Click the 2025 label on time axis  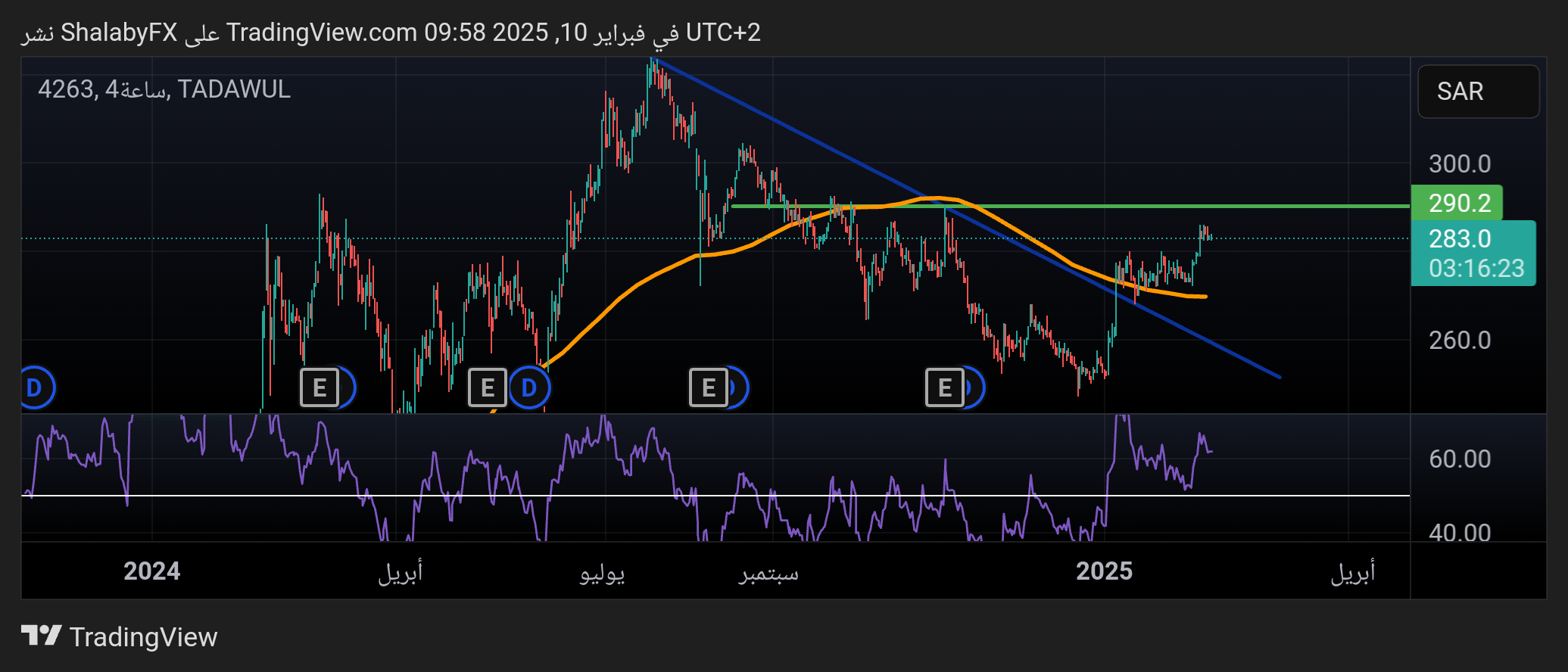(1103, 571)
